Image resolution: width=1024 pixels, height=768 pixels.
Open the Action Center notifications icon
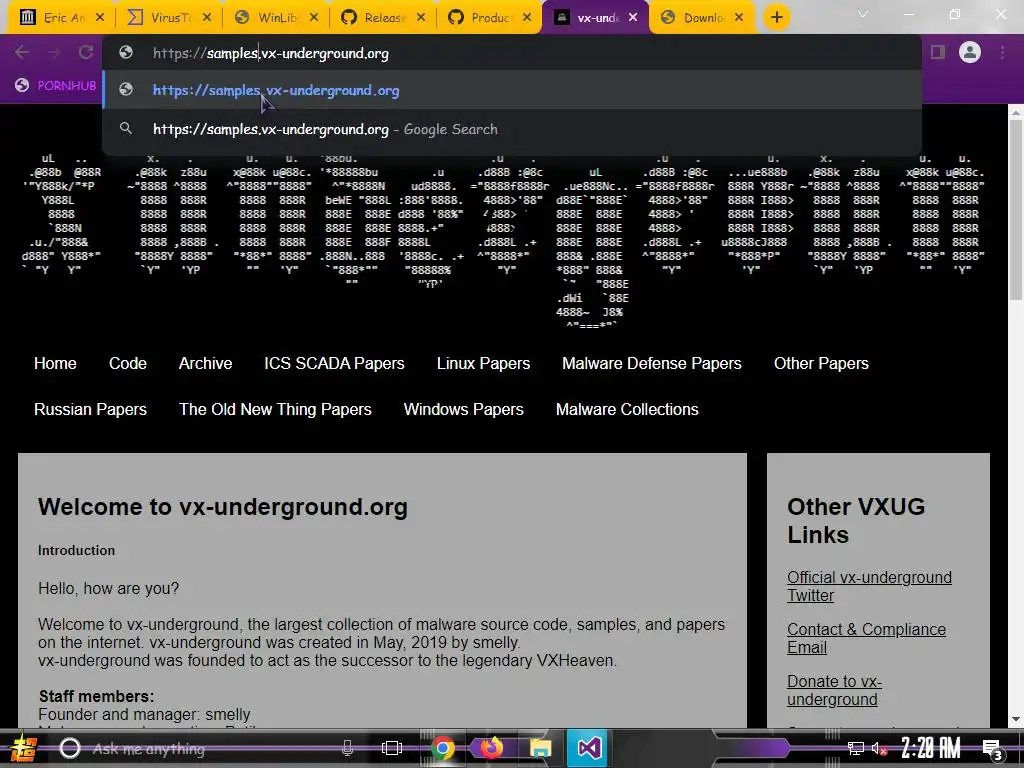point(992,749)
